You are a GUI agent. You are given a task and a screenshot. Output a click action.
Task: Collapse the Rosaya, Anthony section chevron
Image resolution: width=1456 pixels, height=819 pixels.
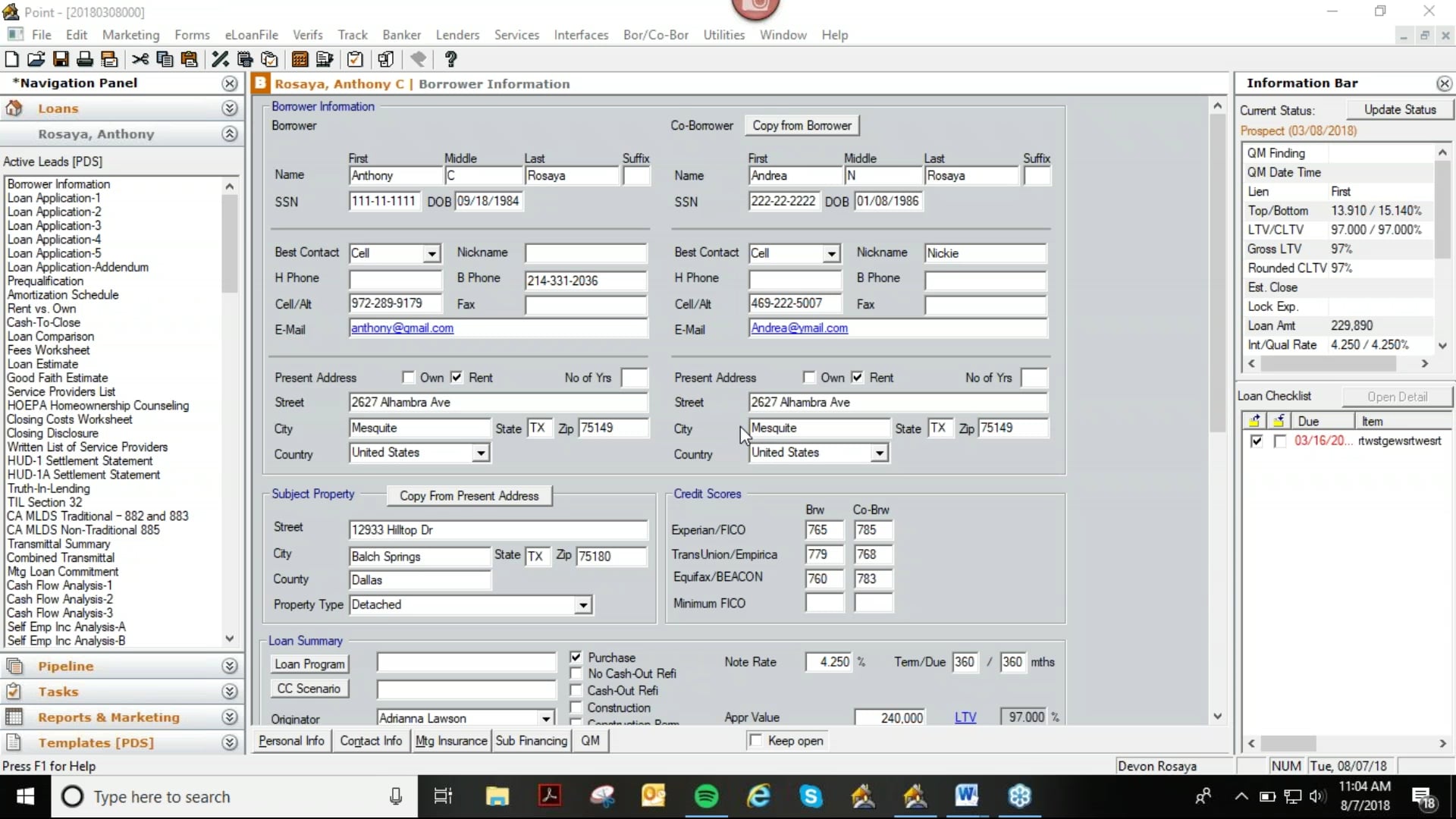[229, 134]
